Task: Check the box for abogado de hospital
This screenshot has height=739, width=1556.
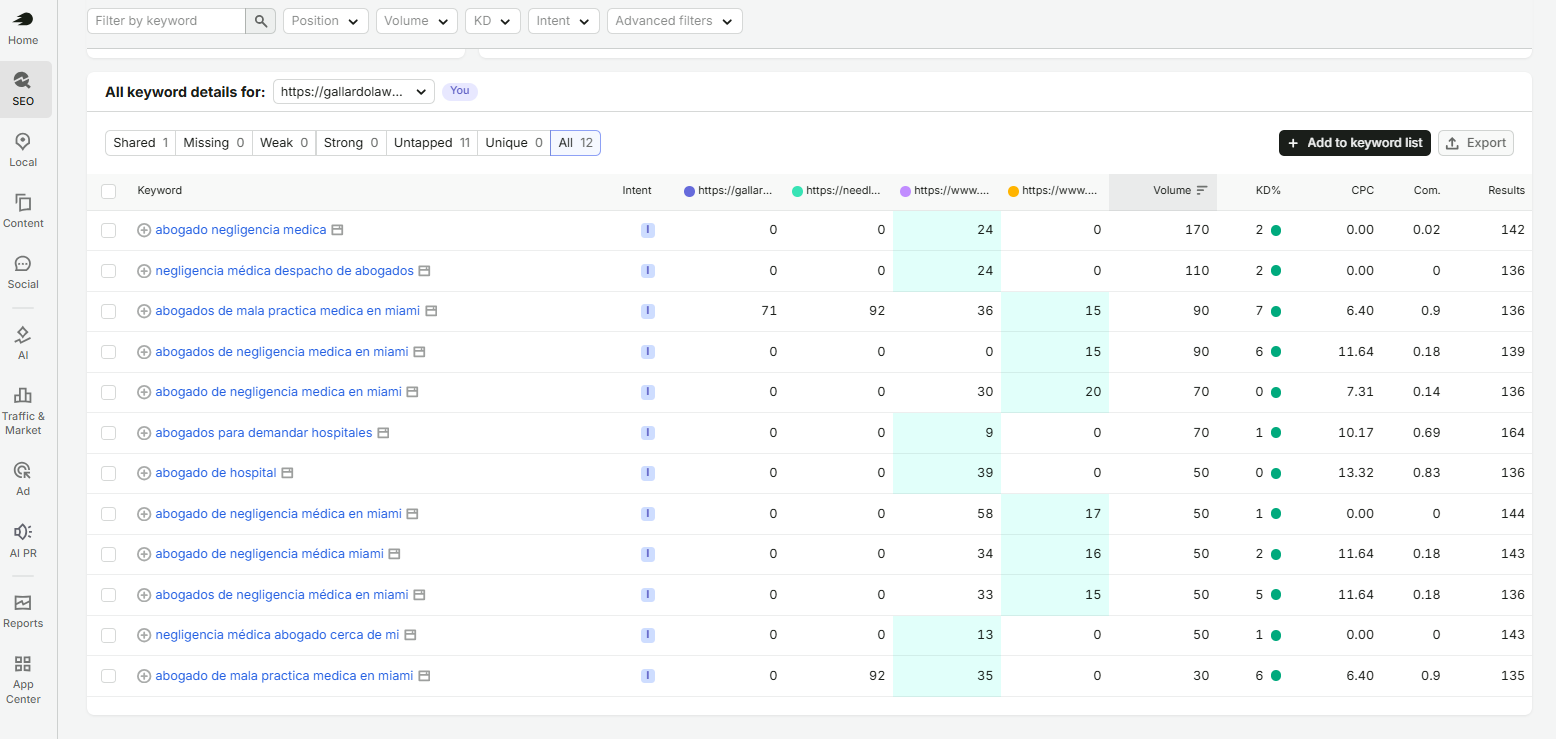Action: pos(109,473)
